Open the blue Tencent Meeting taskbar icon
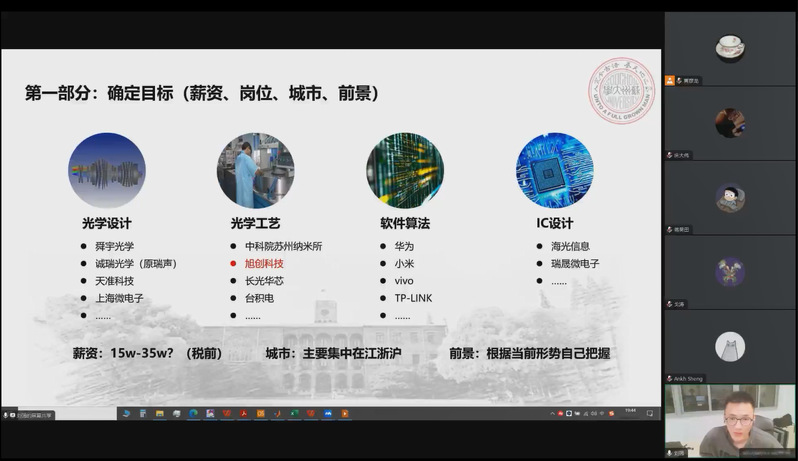This screenshot has width=798, height=461. (x=327, y=413)
